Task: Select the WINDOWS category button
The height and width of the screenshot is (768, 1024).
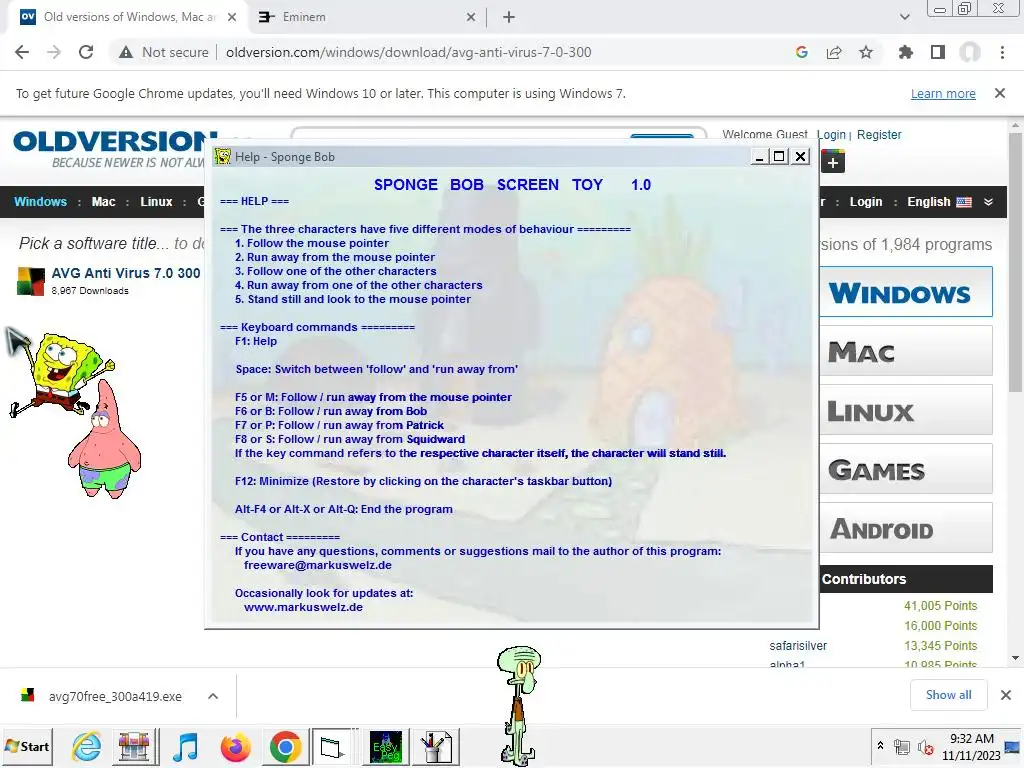Action: pos(906,291)
